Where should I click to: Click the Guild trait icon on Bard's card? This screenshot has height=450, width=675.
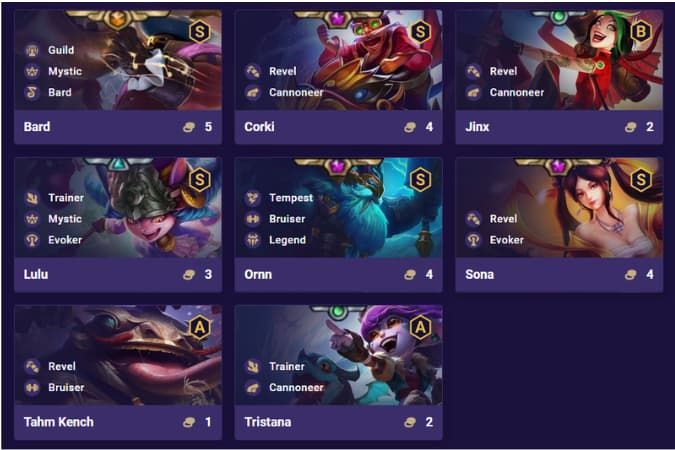click(32, 50)
